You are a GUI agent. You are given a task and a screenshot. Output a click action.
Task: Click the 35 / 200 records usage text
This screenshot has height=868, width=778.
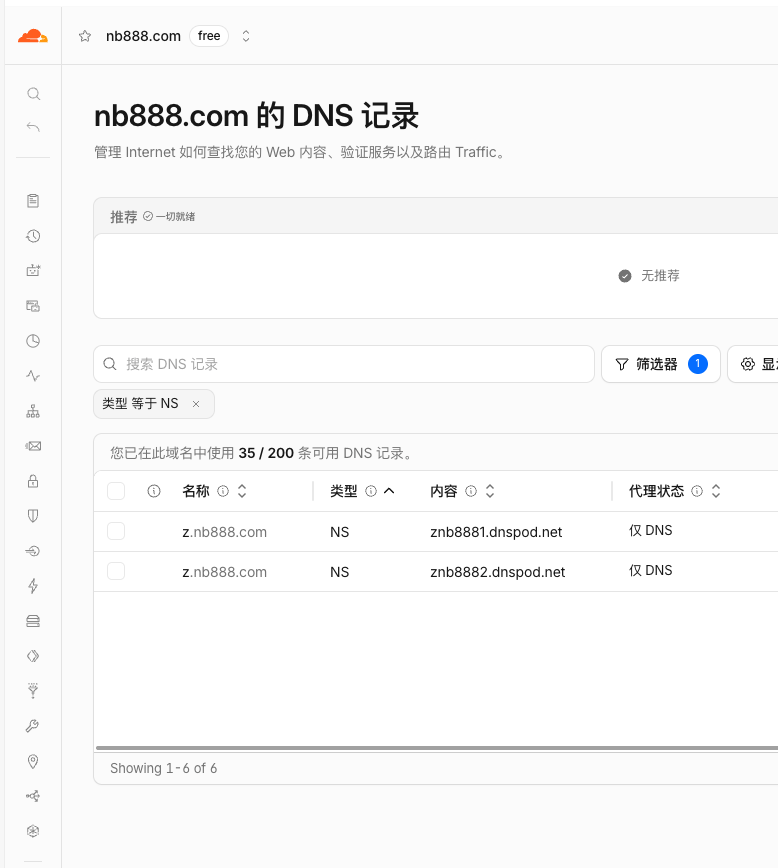pyautogui.click(x=266, y=453)
